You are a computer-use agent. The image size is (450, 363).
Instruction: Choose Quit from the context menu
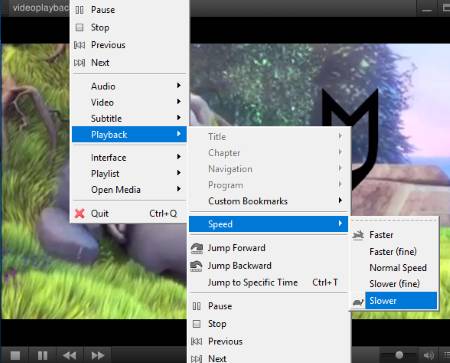[x=129, y=213]
